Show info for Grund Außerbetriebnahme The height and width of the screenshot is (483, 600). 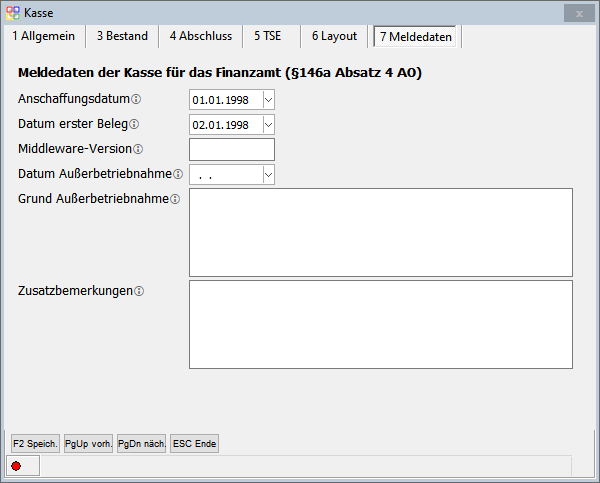pyautogui.click(x=175, y=199)
